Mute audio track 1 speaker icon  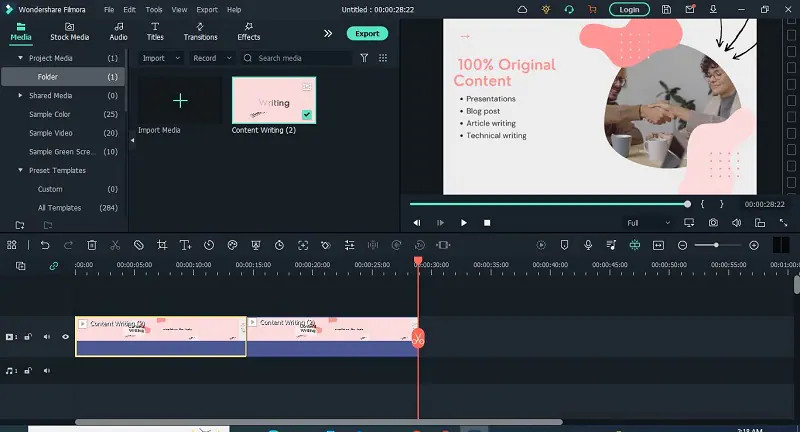tap(47, 371)
